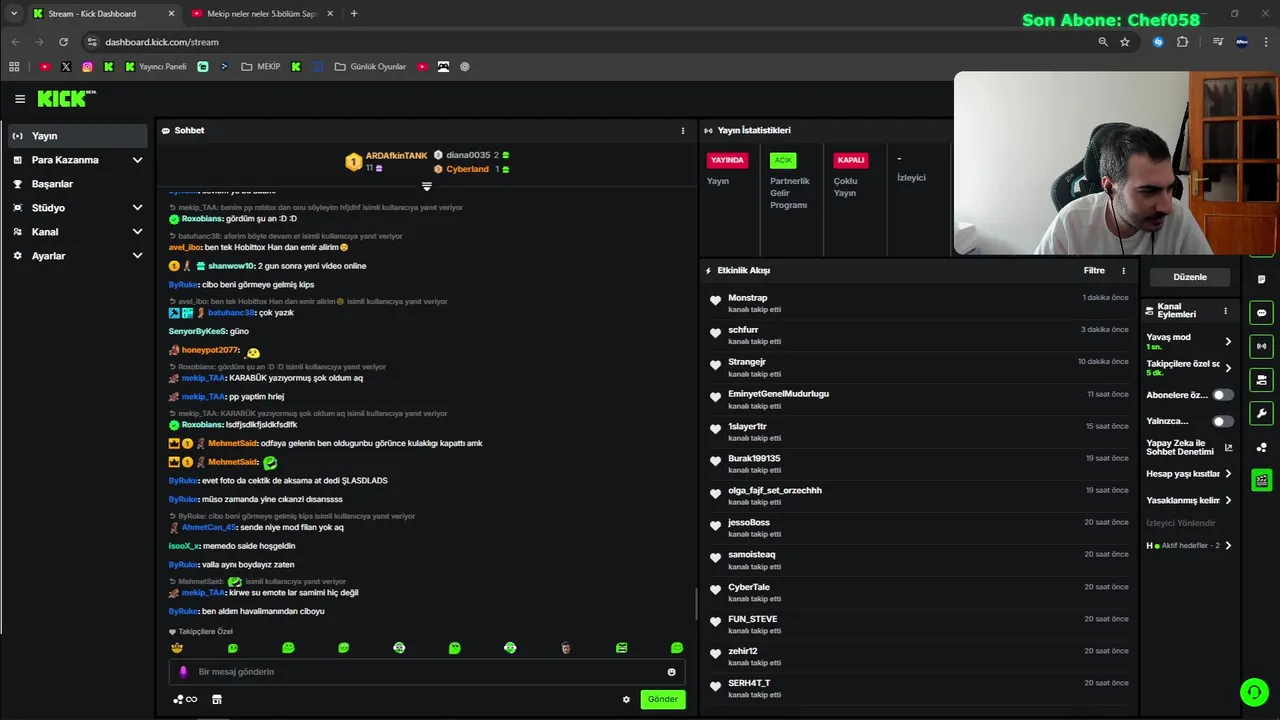The height and width of the screenshot is (720, 1280).
Task: Open MEKİP bookmark folder
Action: click(x=261, y=67)
